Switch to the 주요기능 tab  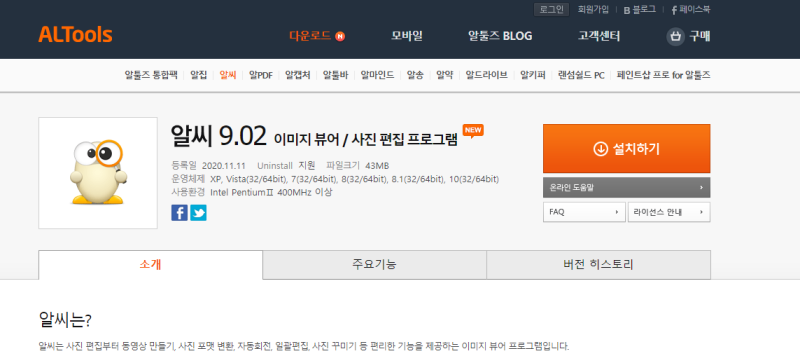click(374, 264)
